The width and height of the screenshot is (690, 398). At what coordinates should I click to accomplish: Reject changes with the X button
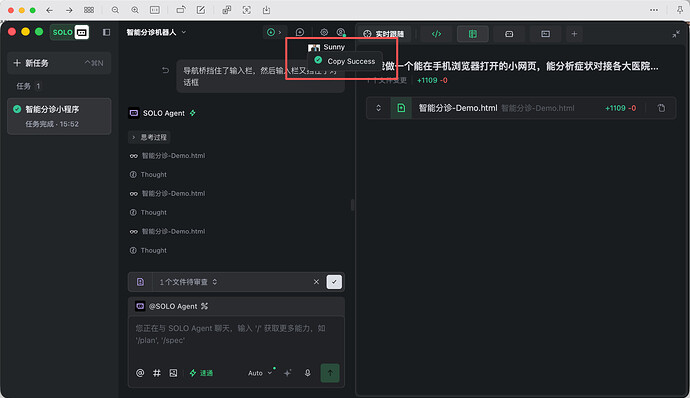tap(316, 282)
